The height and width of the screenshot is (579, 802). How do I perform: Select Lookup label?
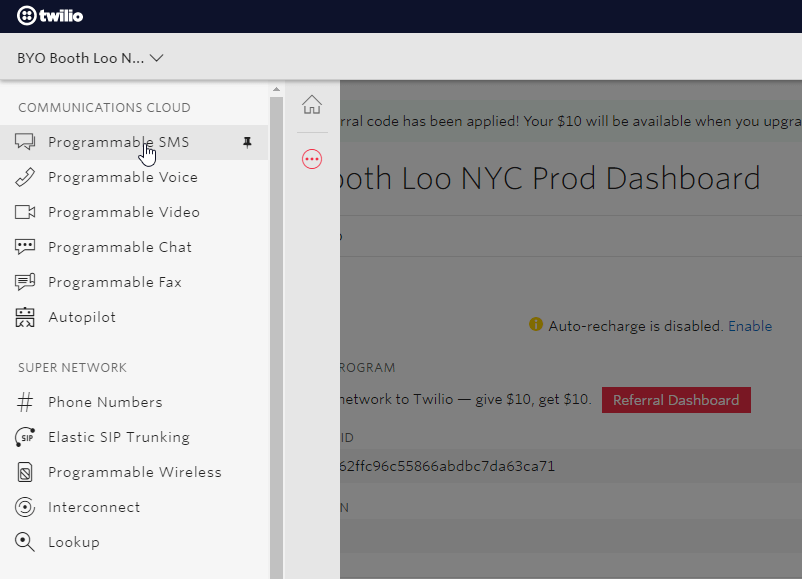pos(74,542)
